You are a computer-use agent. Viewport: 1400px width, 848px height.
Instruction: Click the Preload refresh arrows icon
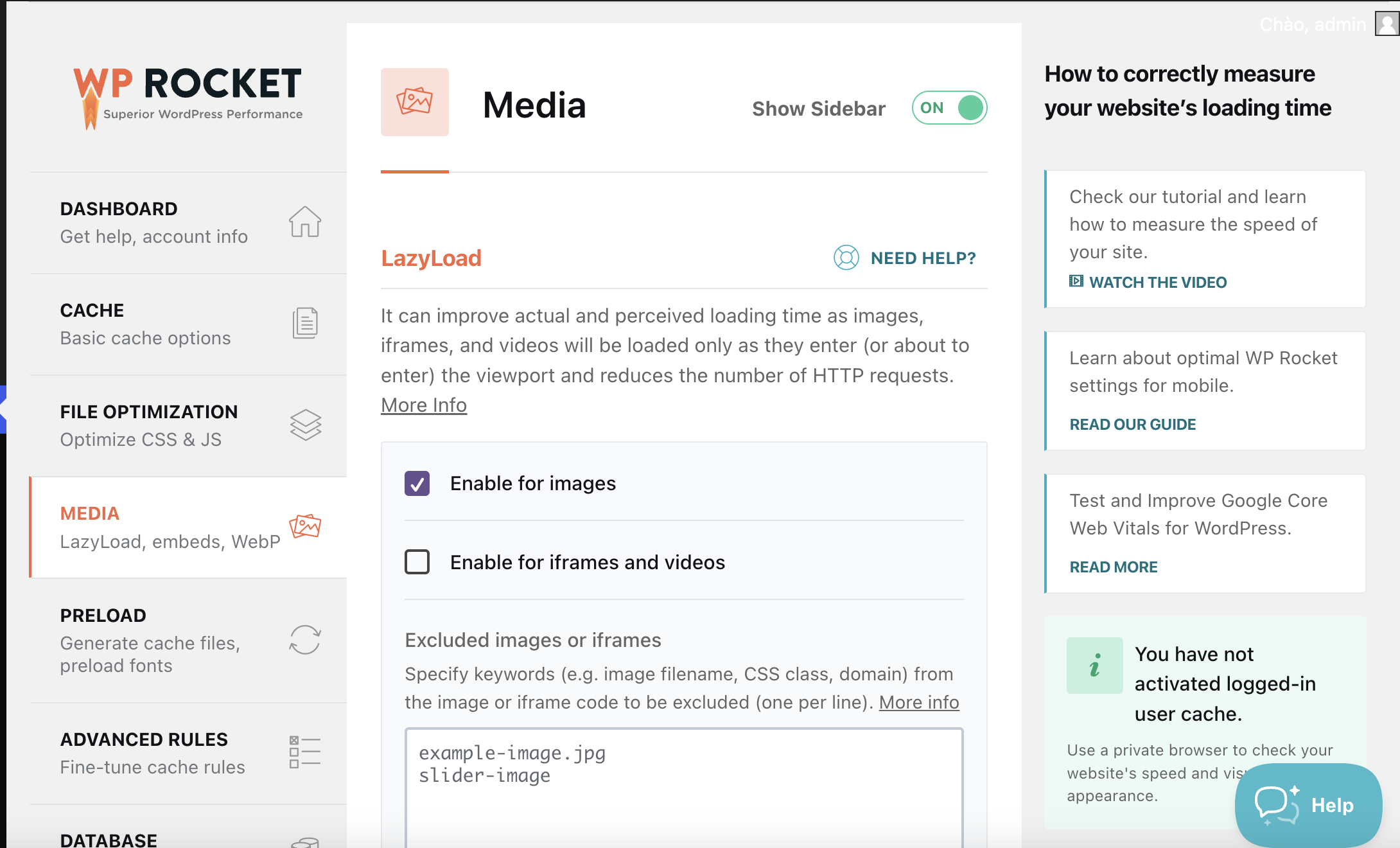[x=305, y=640]
